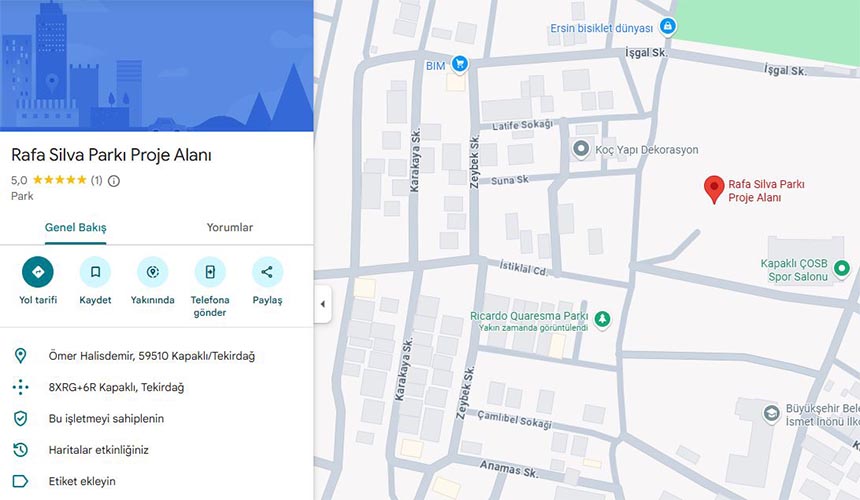Click the location pin icon beside Ömer Halisdemir address

(20, 356)
